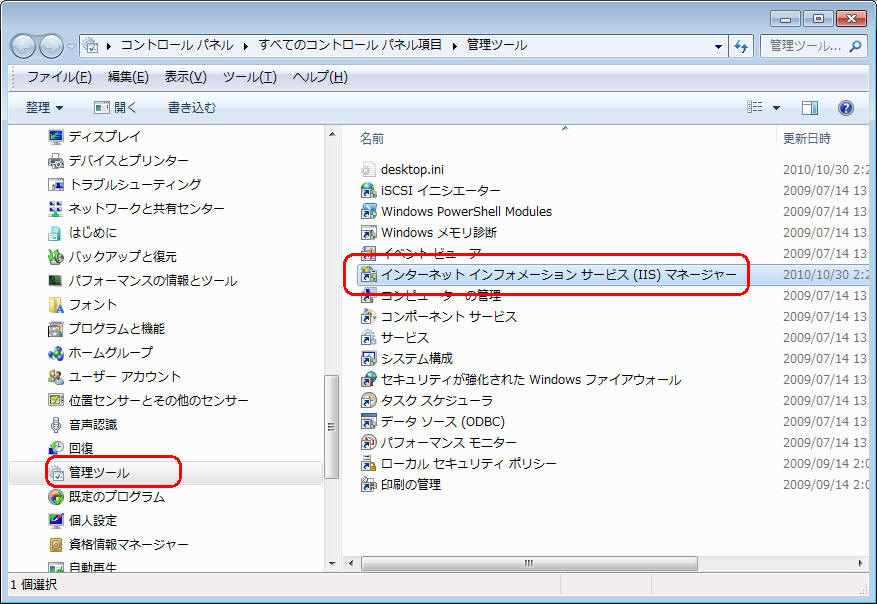This screenshot has width=877, height=604.
Task: Open the address bar history dropdown
Action: [719, 46]
